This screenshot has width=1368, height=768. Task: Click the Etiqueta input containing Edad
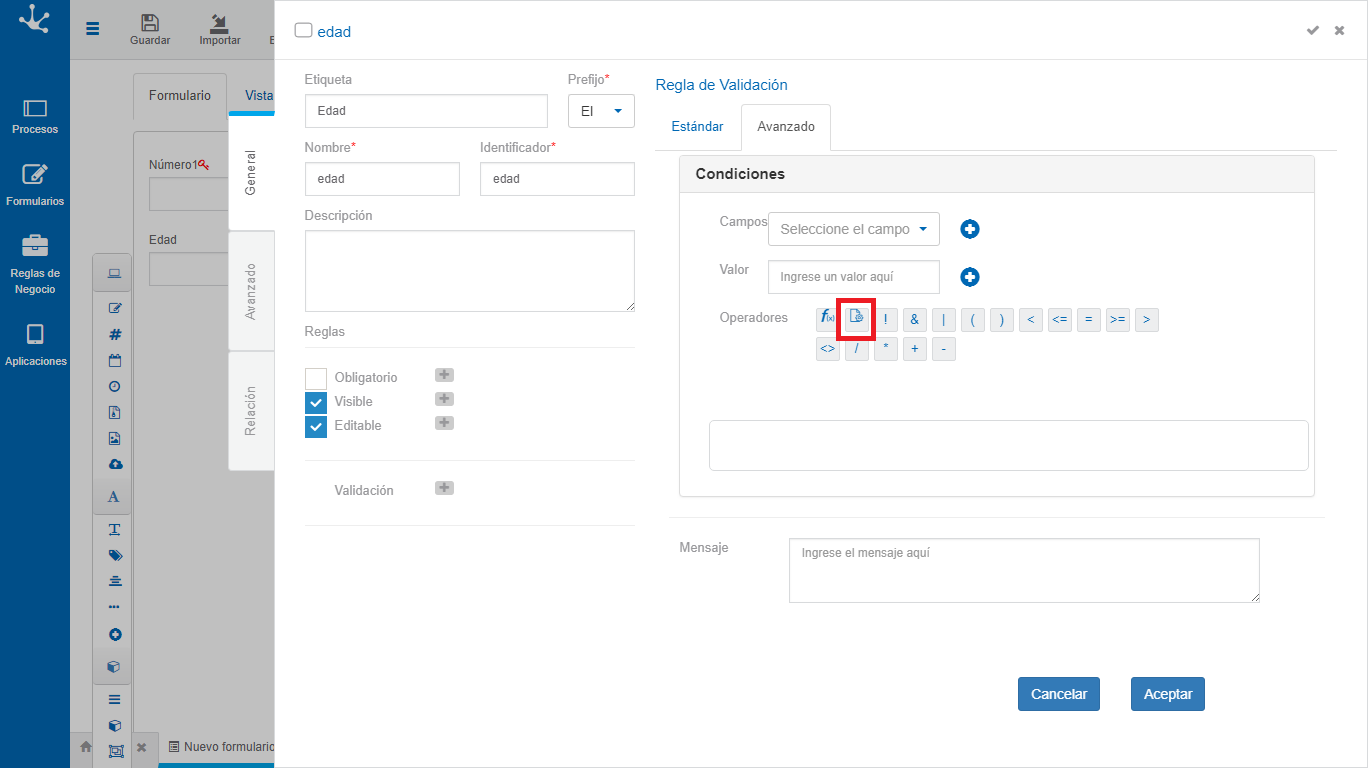[x=426, y=111]
